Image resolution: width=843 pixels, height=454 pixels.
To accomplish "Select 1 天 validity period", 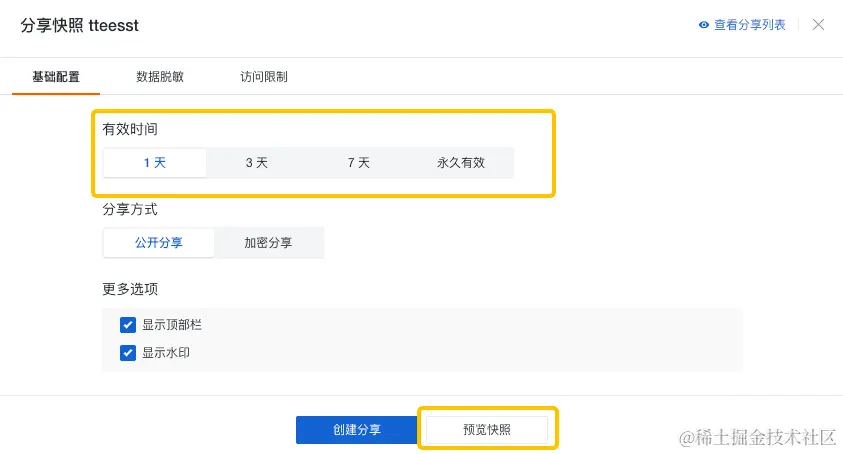I will point(155,162).
